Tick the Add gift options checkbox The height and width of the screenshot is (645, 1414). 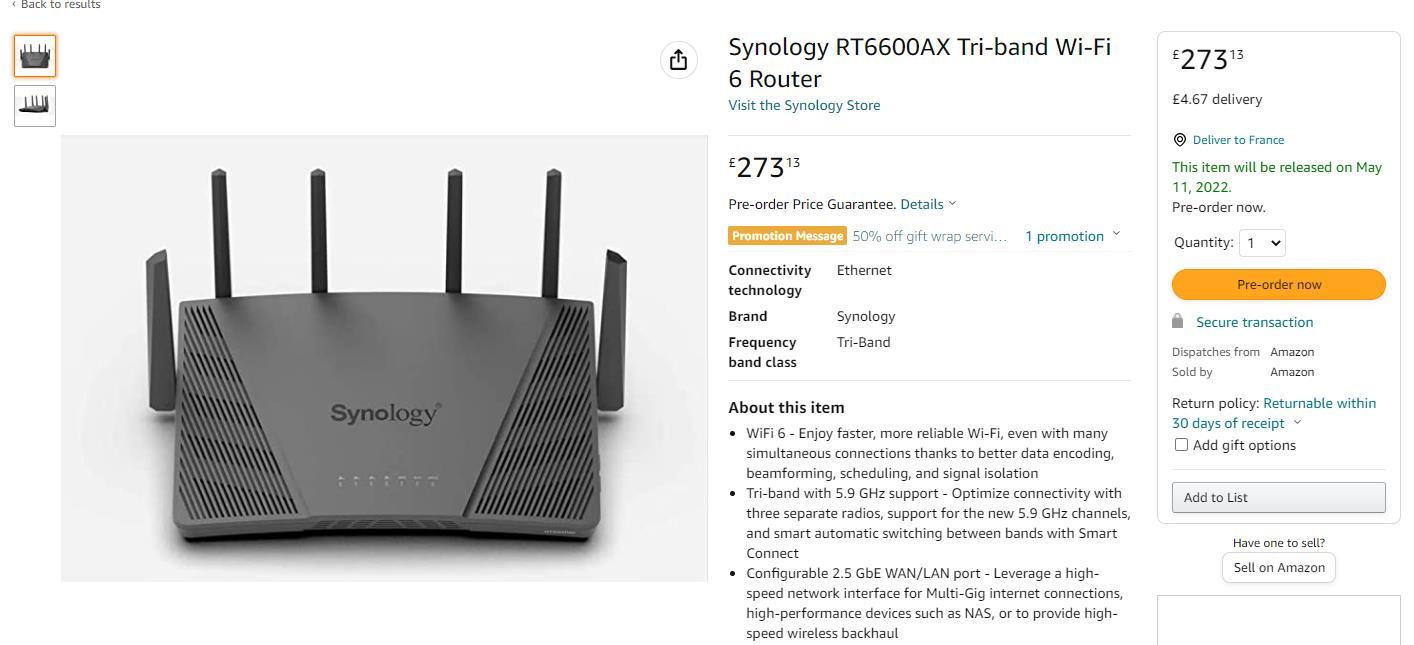(x=1181, y=445)
